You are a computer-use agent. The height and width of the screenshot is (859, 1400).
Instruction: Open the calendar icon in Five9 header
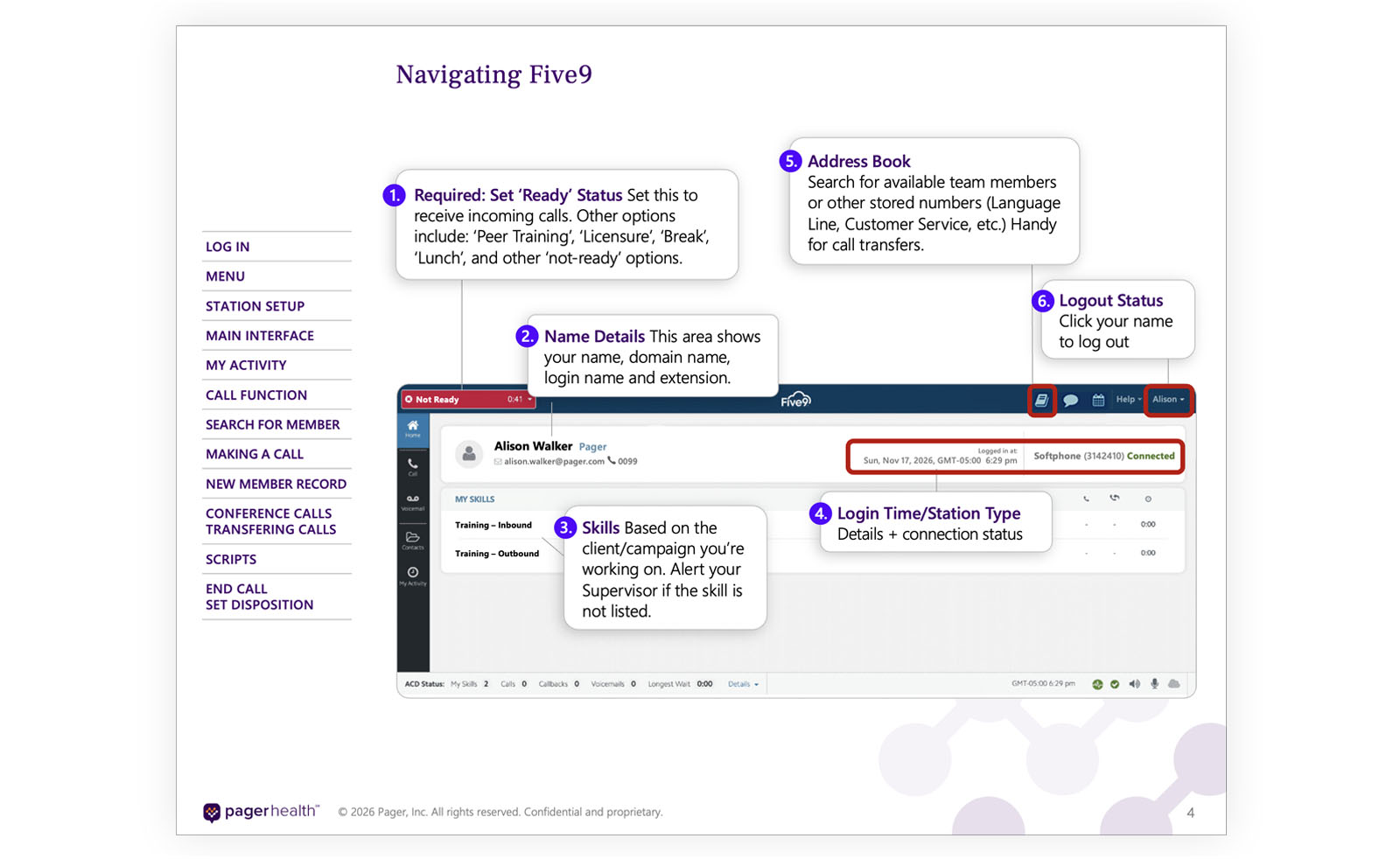(x=1098, y=400)
